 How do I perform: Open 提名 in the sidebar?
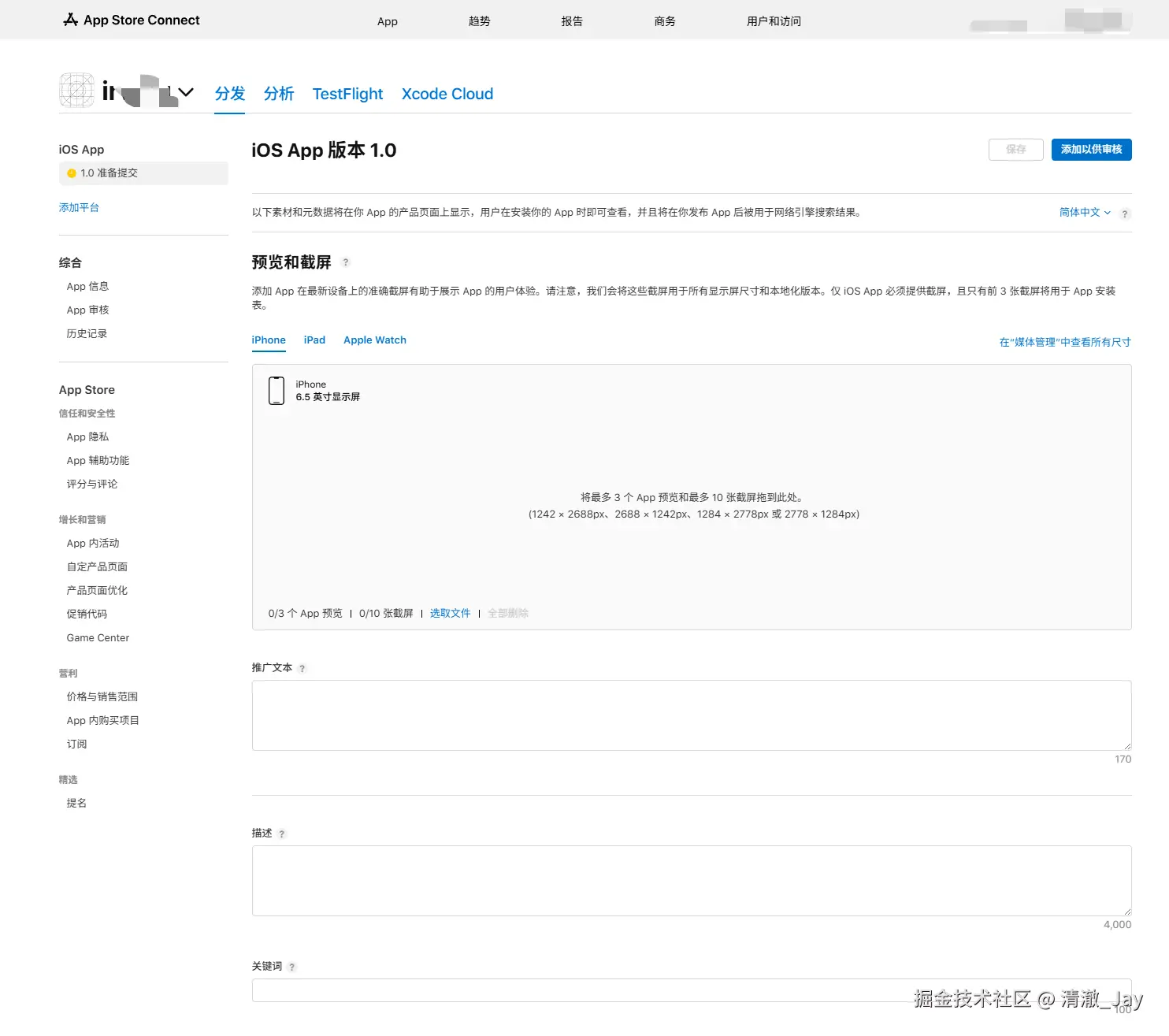tap(76, 804)
